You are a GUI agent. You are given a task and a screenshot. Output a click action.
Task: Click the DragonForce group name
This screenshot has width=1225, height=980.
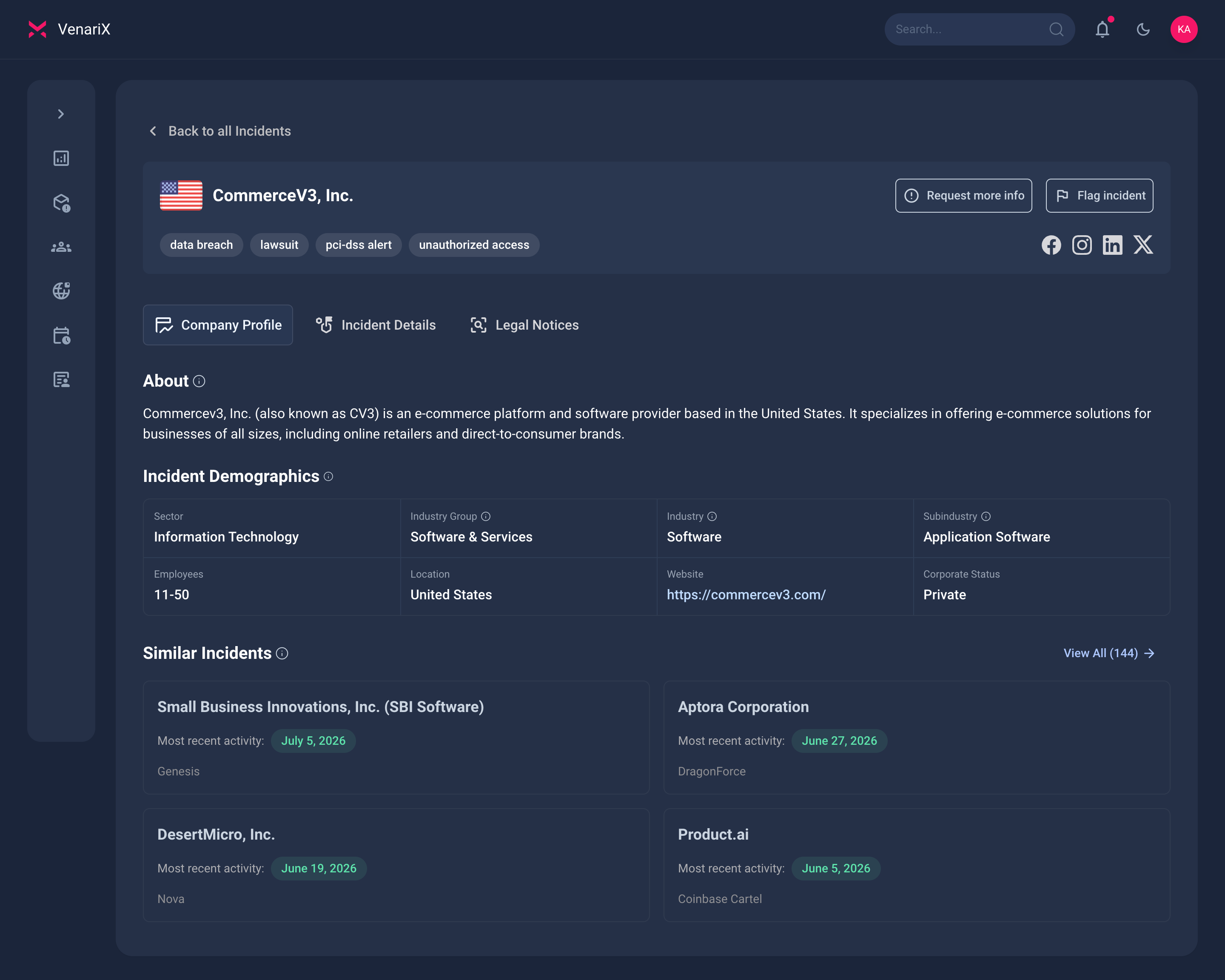pos(711,772)
